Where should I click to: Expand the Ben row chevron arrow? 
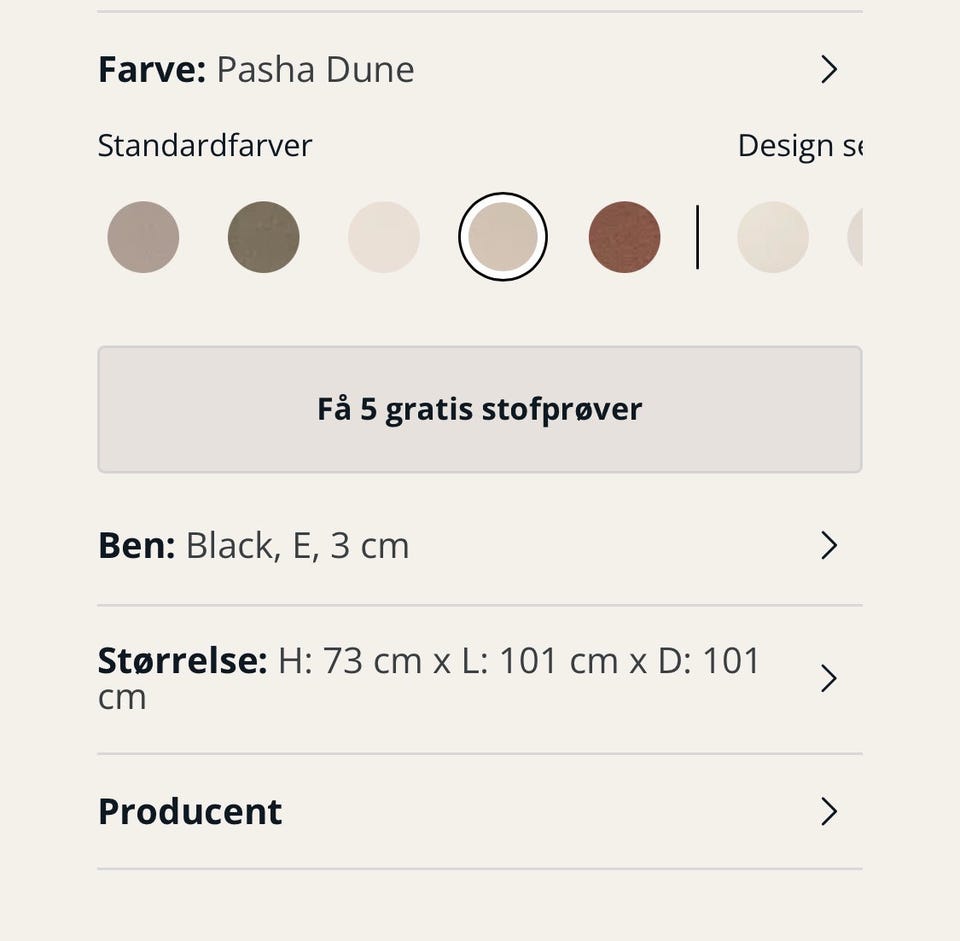point(828,546)
